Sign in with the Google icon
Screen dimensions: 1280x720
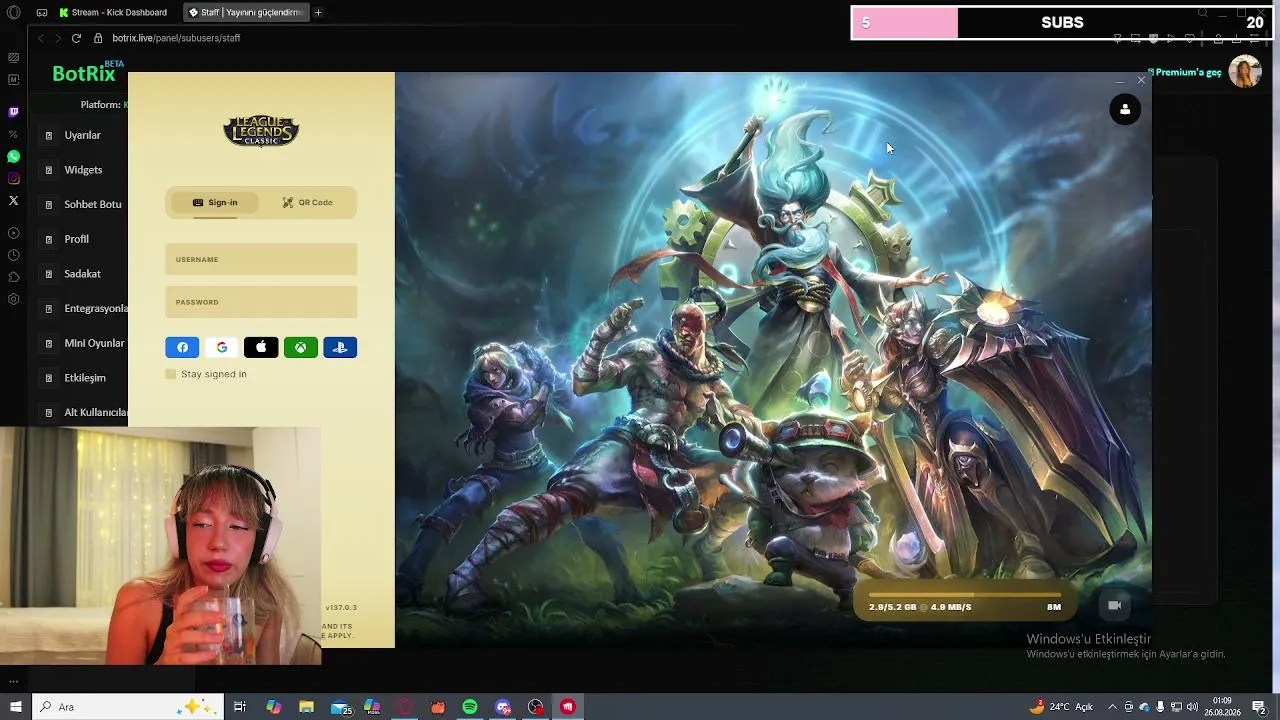point(222,347)
